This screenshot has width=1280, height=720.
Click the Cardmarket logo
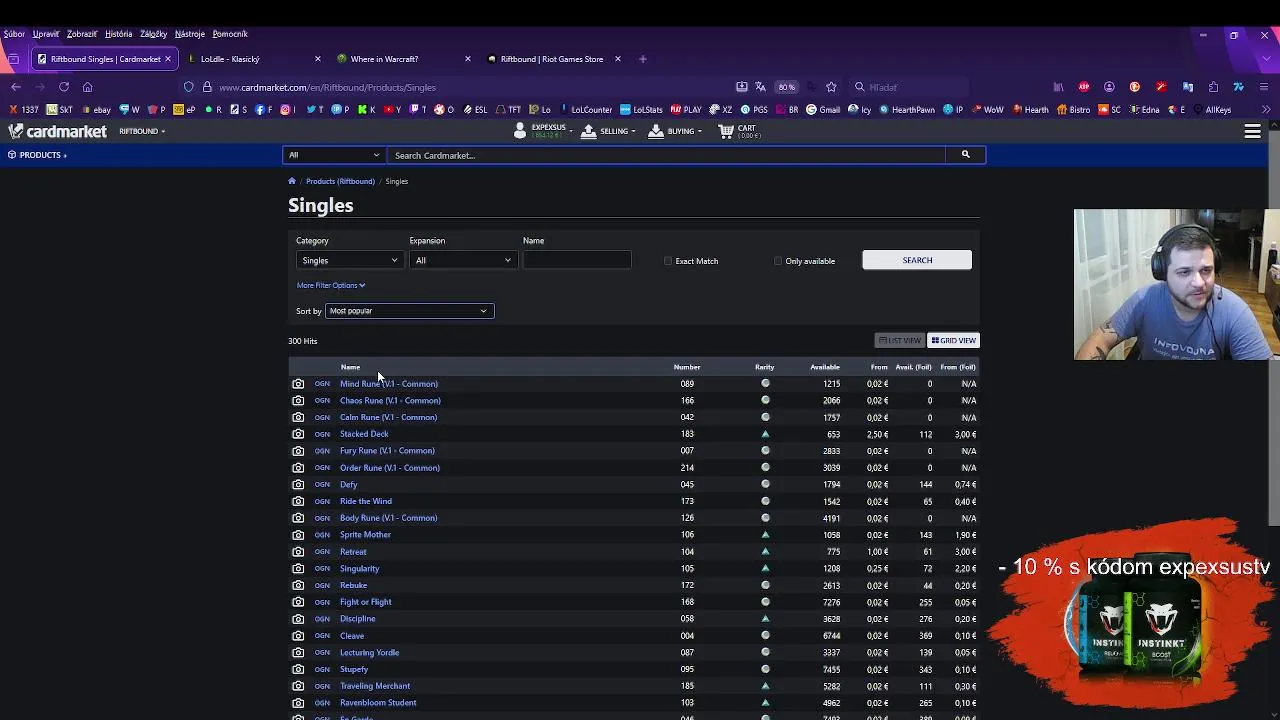(58, 131)
